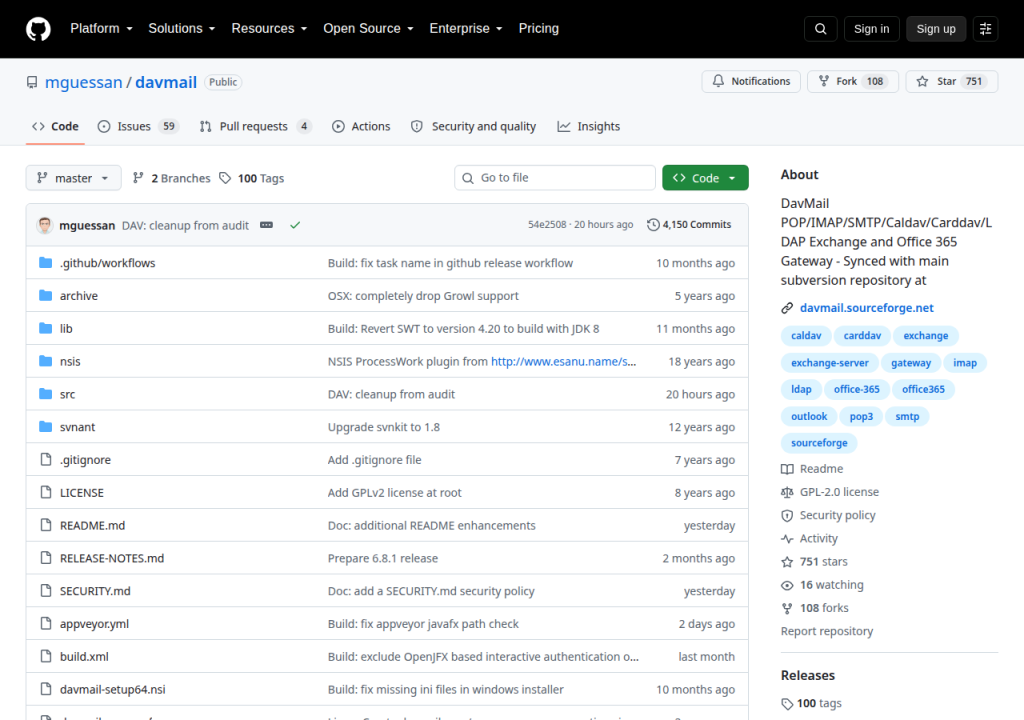
Task: Open the davmail repository link
Action: (166, 82)
